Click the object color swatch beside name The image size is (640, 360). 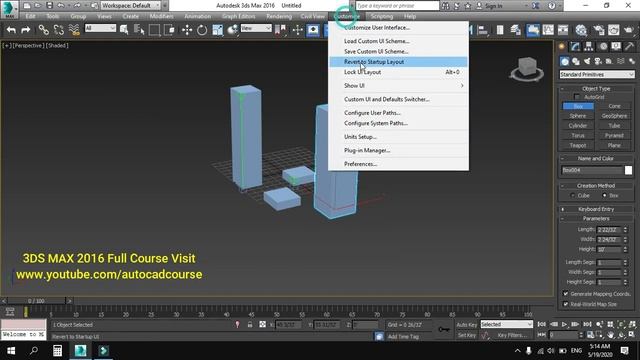[628, 170]
